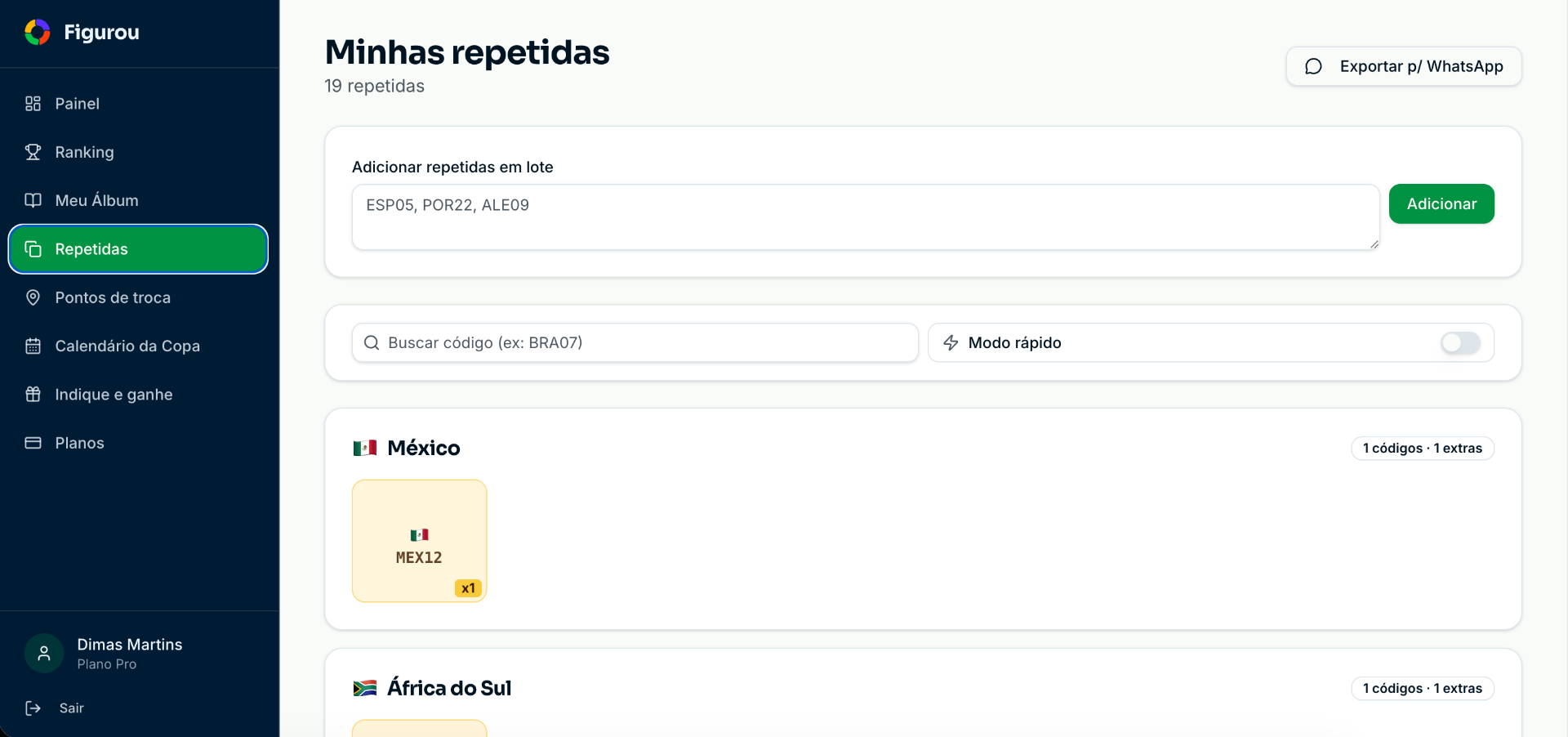
Task: Toggle the Modo rápido switch
Action: 1460,343
